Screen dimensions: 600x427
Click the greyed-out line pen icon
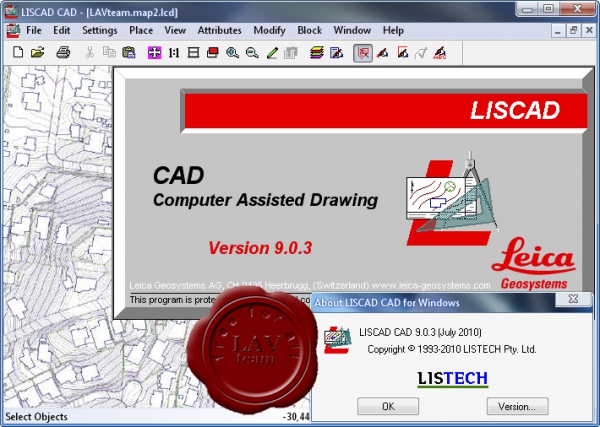[421, 52]
